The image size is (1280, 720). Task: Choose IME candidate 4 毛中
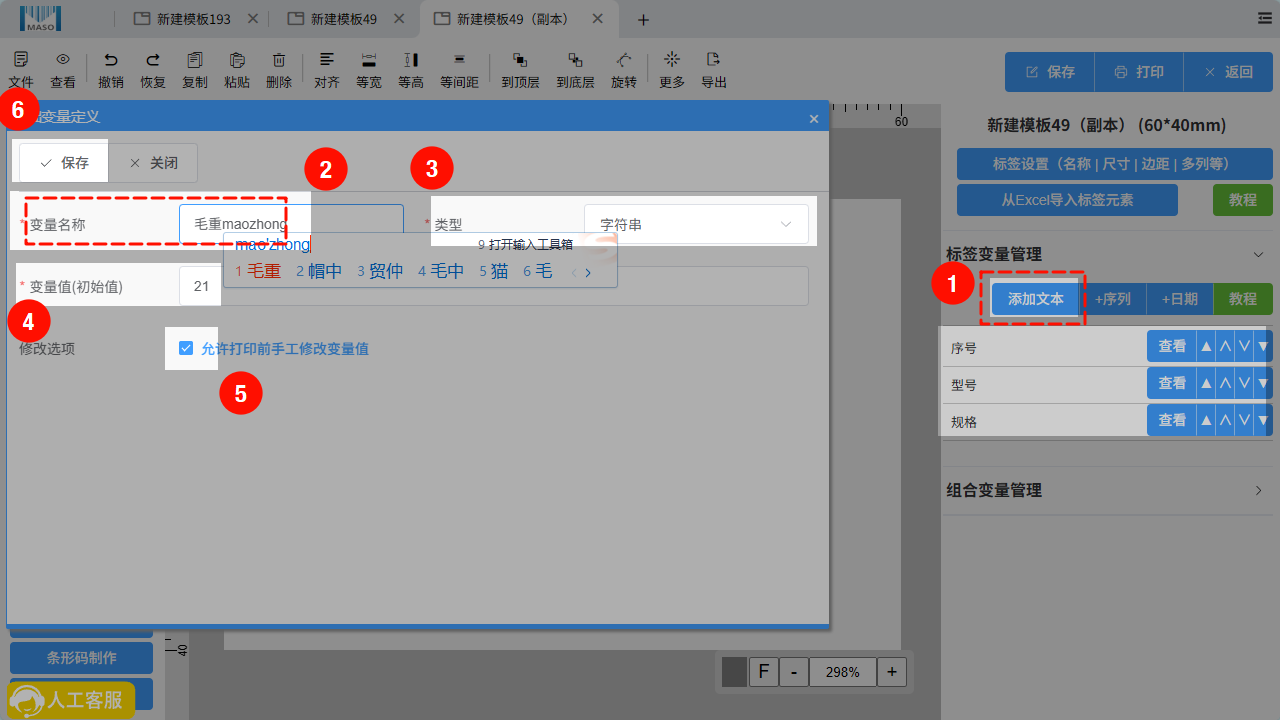441,271
